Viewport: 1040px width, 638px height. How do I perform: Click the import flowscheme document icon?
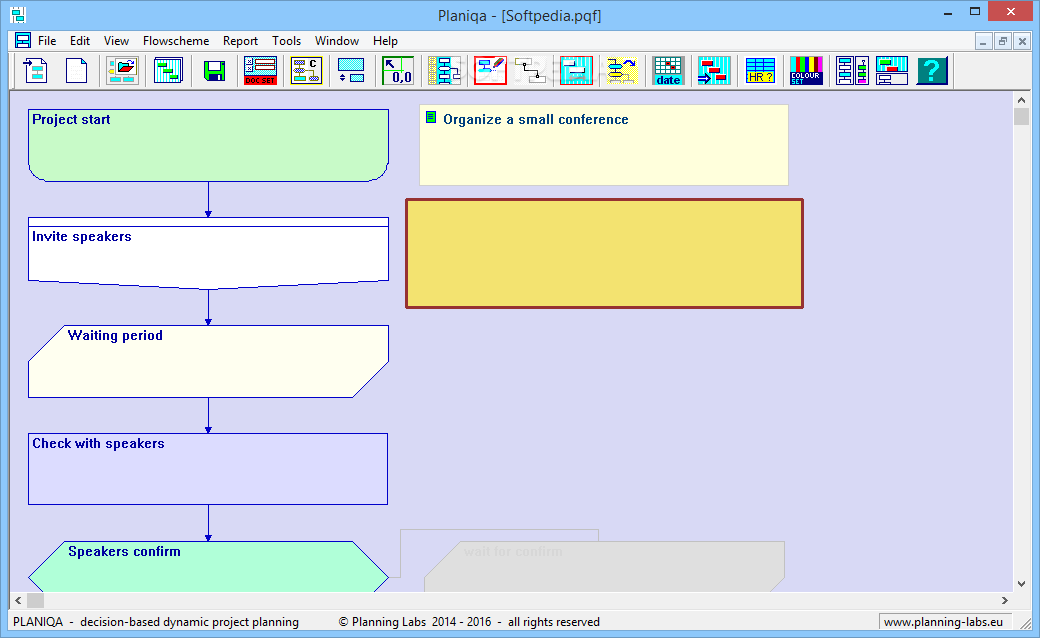tap(36, 70)
